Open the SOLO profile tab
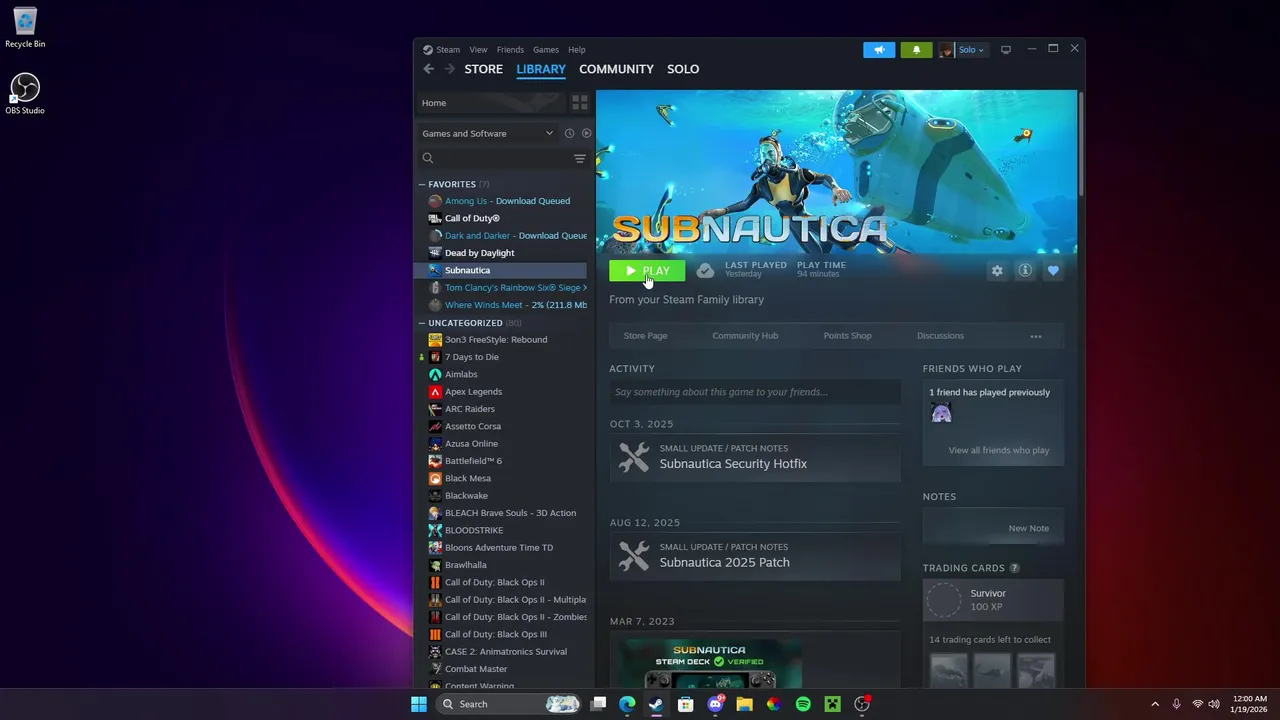 pos(683,69)
